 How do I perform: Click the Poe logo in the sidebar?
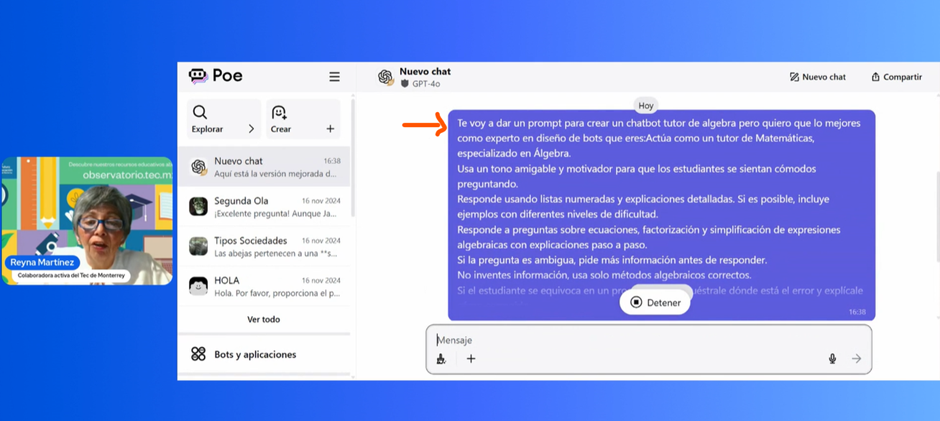[x=215, y=76]
